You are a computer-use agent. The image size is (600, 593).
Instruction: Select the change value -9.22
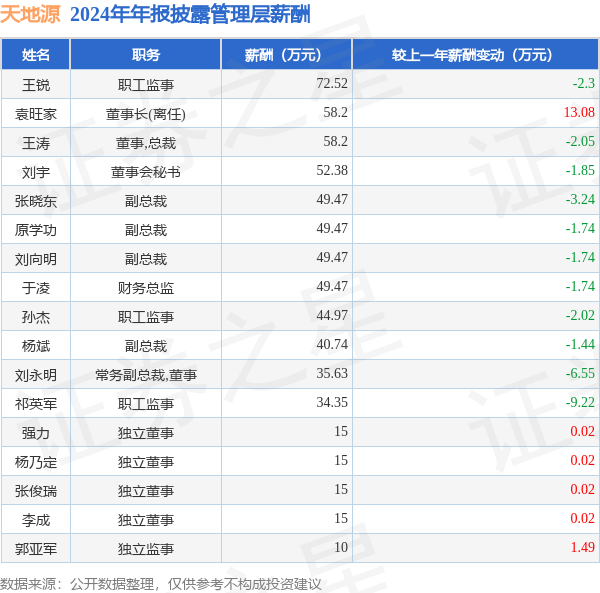pos(580,402)
